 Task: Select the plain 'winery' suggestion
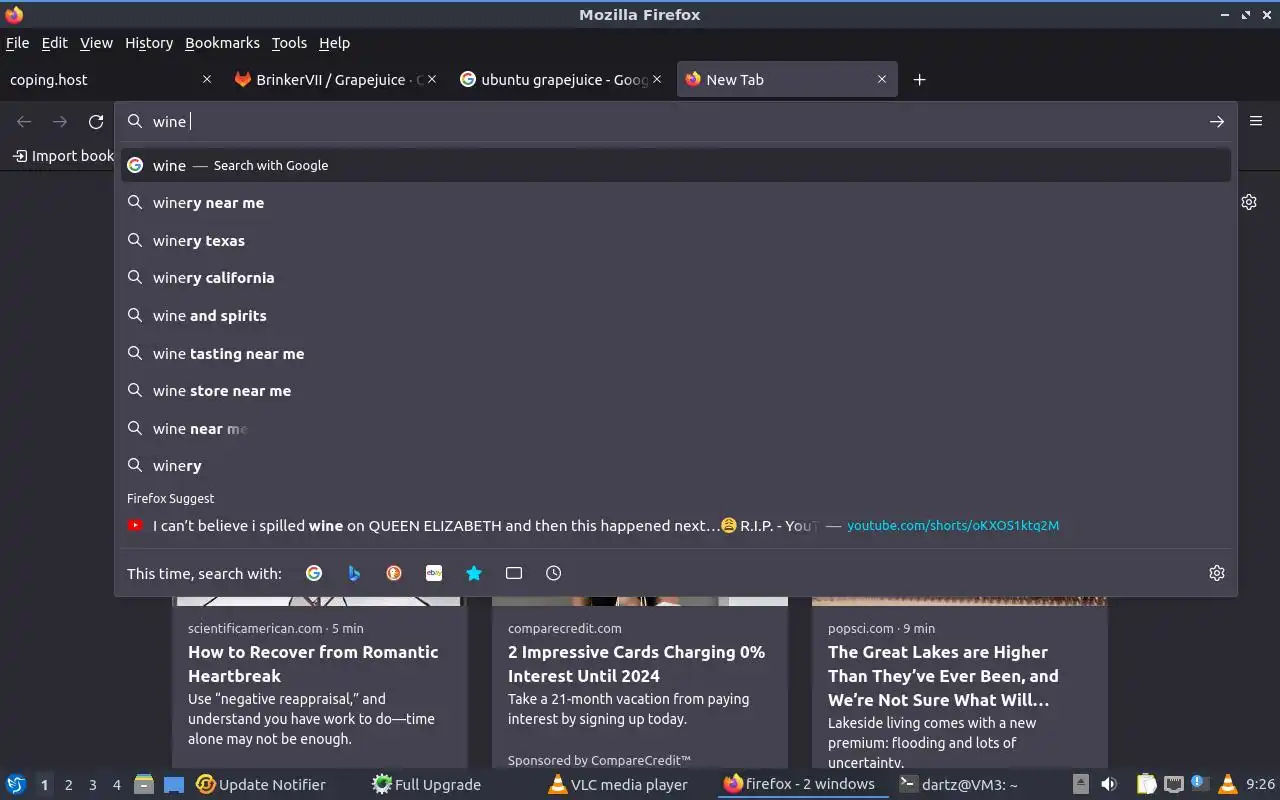click(676, 466)
